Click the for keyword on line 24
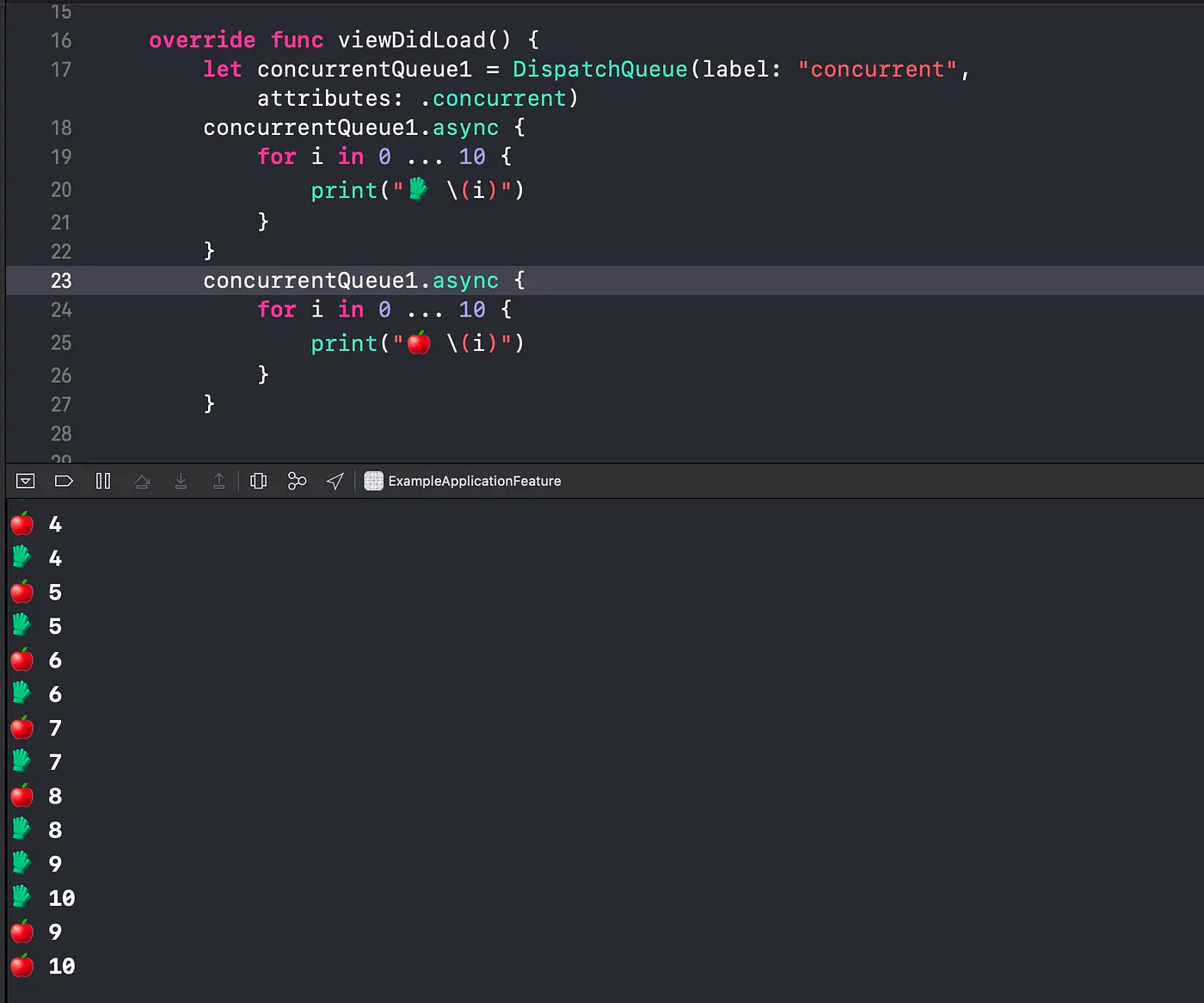 [x=277, y=310]
